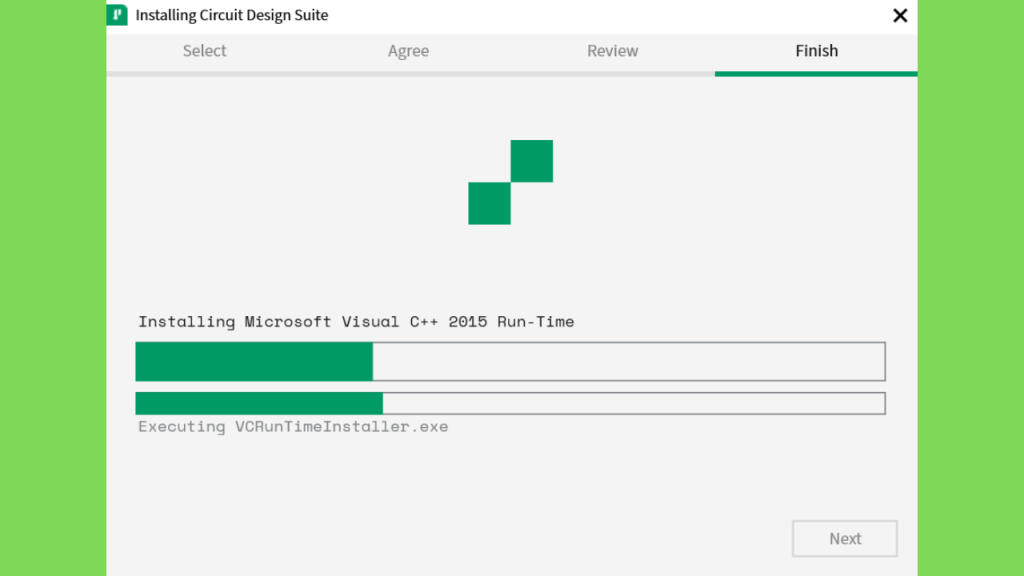Click the green desktop area left of the window
Image resolution: width=1024 pixels, height=576 pixels.
[53, 288]
